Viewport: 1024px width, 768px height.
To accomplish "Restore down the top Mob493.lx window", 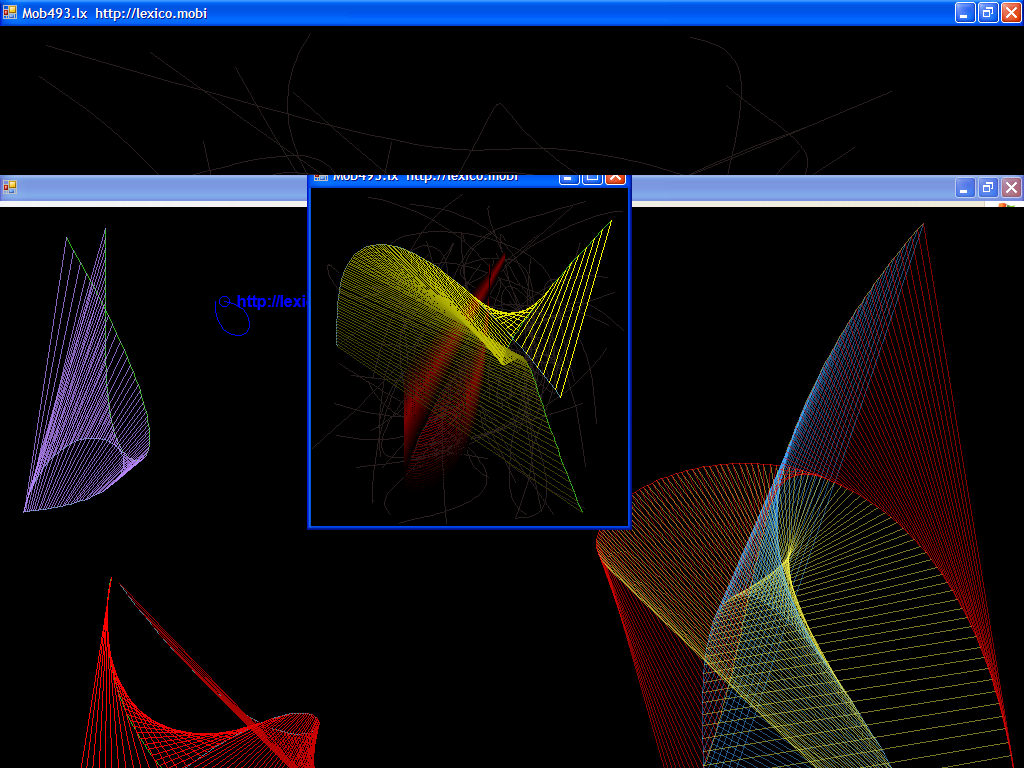I will click(988, 13).
